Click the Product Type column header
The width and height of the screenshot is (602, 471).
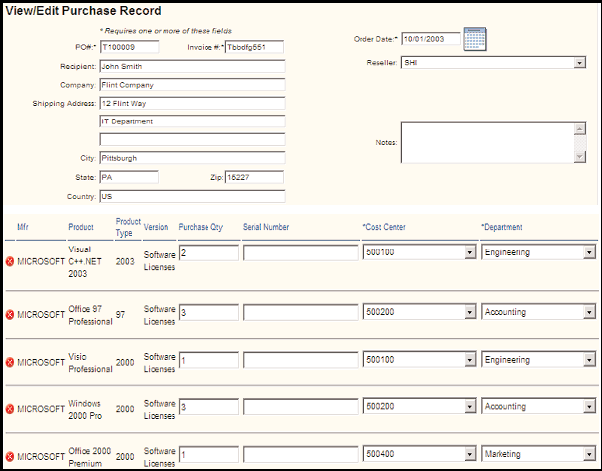pyautogui.click(x=128, y=227)
